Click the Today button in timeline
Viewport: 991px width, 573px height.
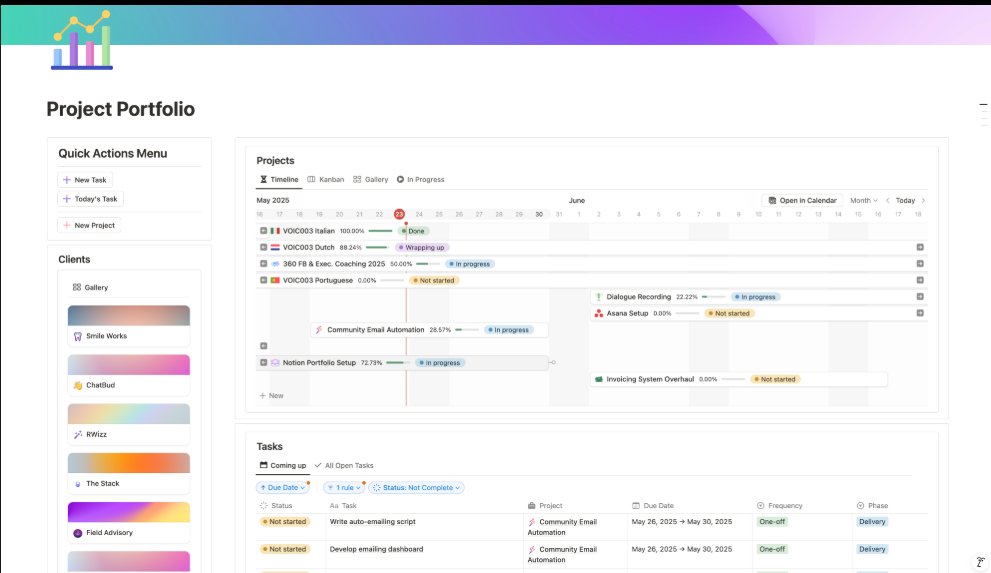(905, 200)
